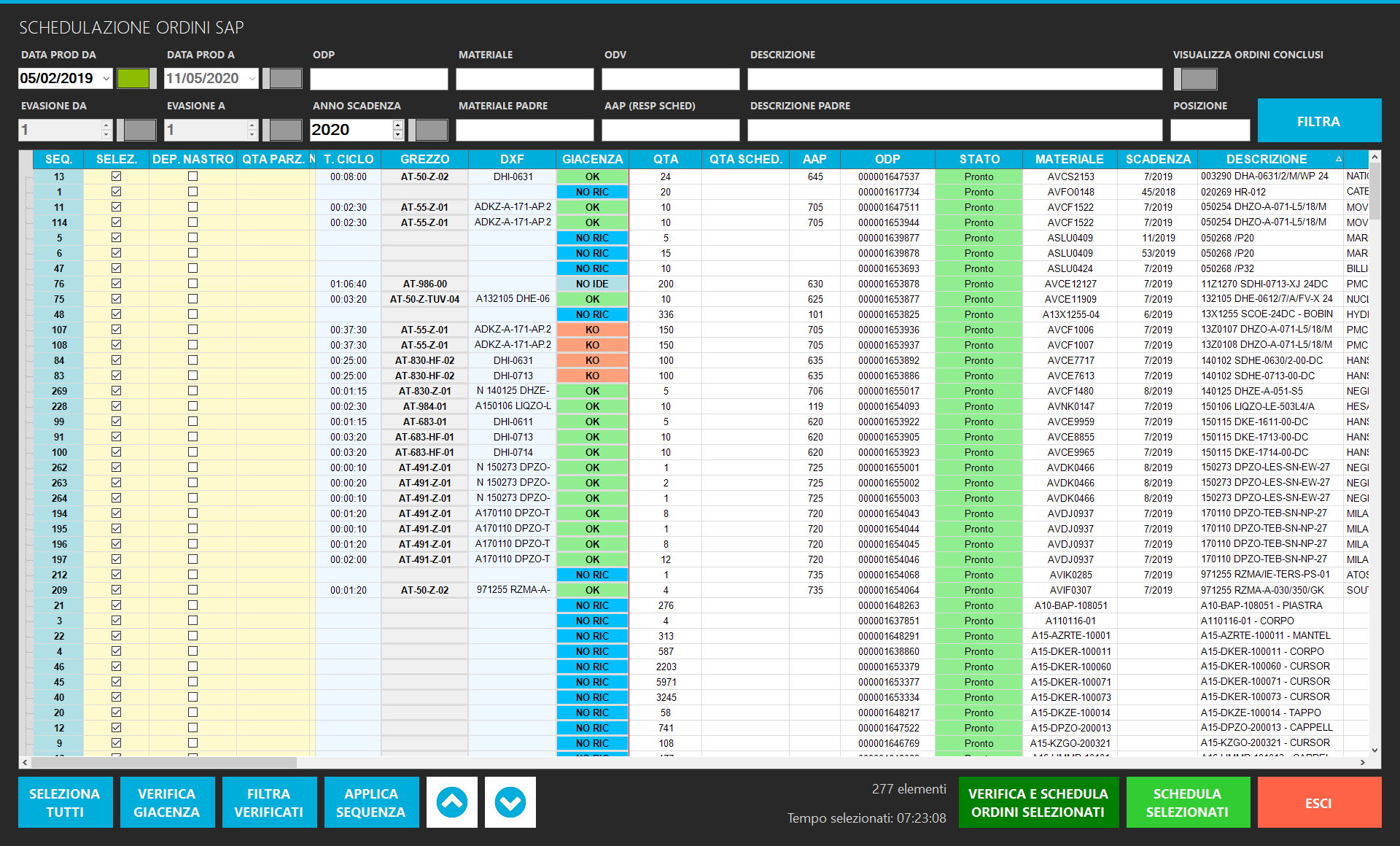Select ODP cell 000001647537
Image resolution: width=1400 pixels, height=846 pixels.
click(x=888, y=176)
